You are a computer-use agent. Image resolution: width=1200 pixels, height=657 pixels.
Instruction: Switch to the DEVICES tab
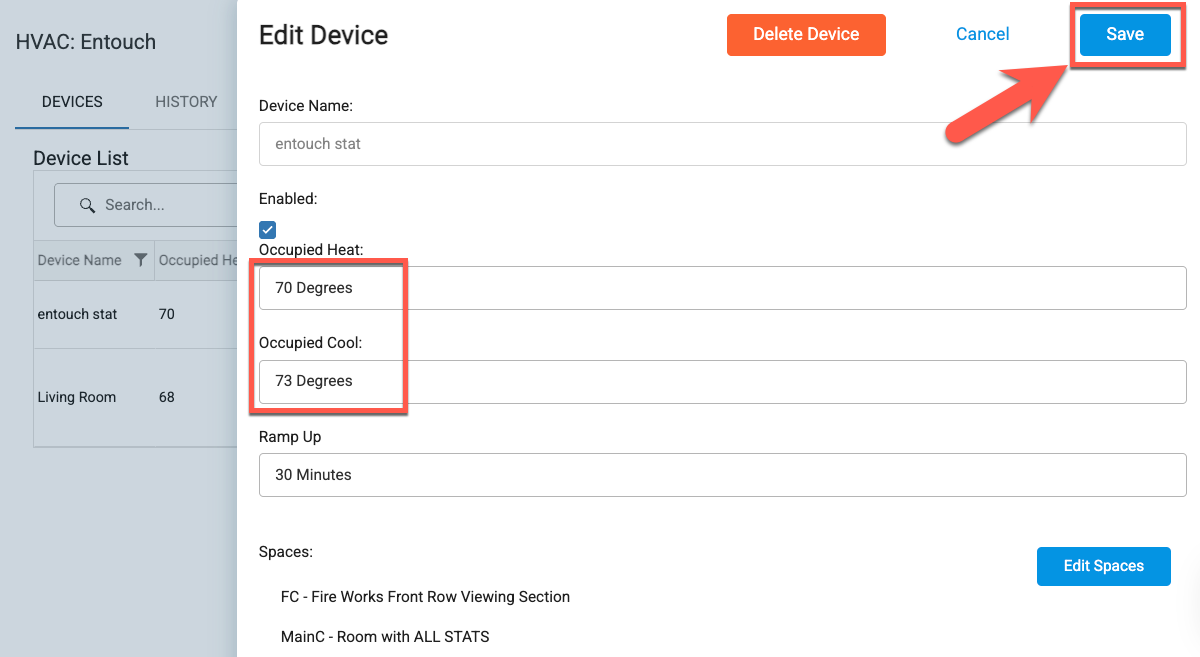(72, 102)
